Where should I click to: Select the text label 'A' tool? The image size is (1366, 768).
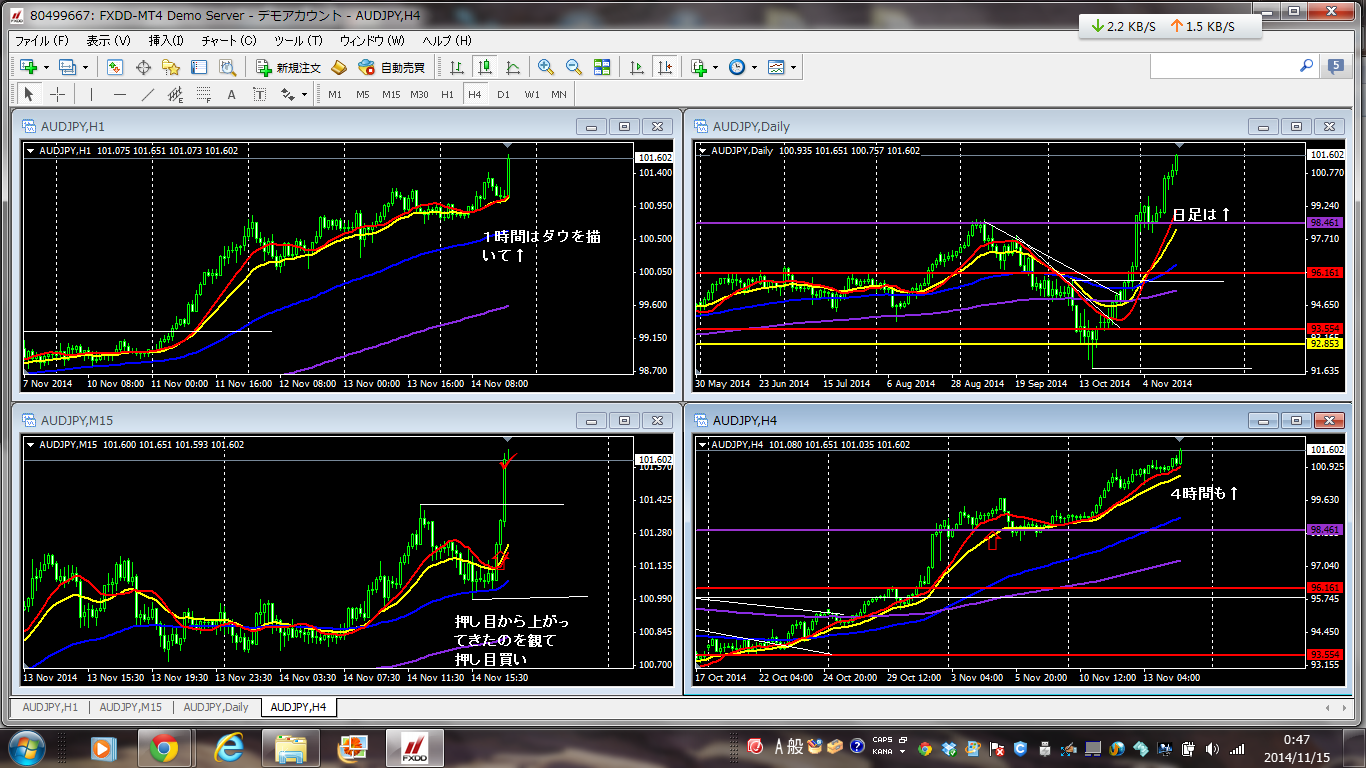pos(231,94)
